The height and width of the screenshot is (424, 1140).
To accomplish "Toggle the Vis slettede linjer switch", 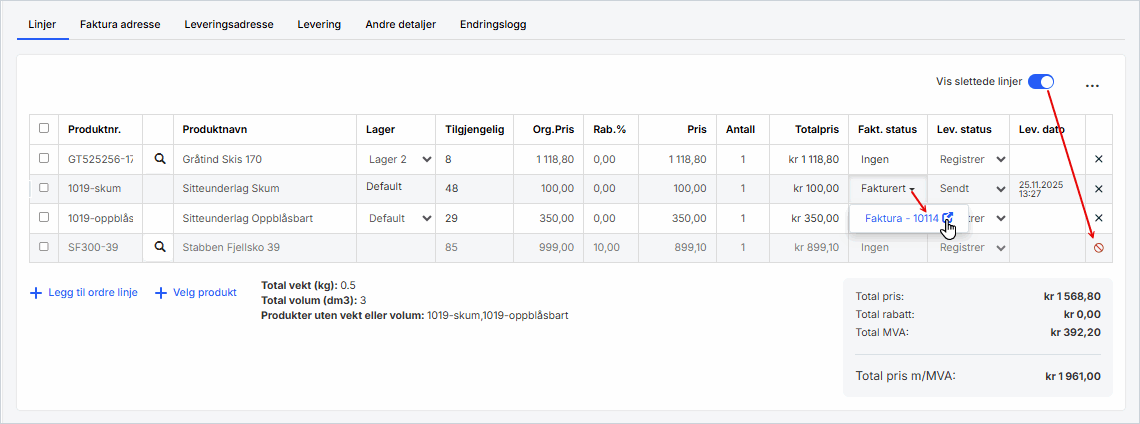I will coord(1041,82).
